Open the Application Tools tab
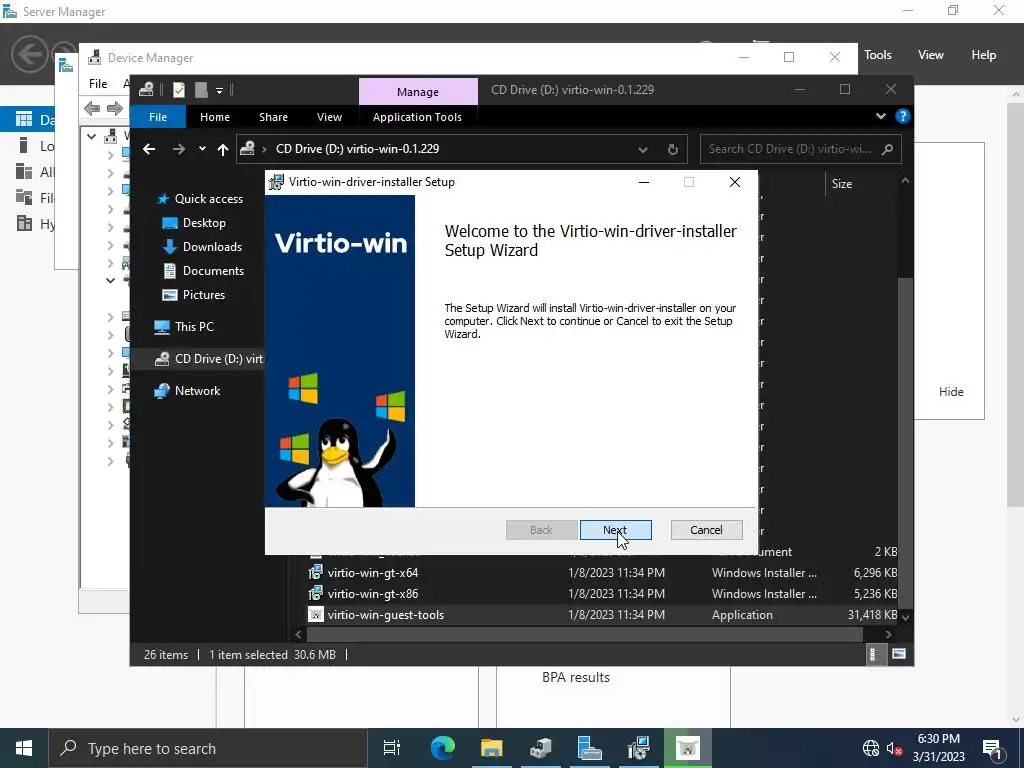 tap(417, 117)
